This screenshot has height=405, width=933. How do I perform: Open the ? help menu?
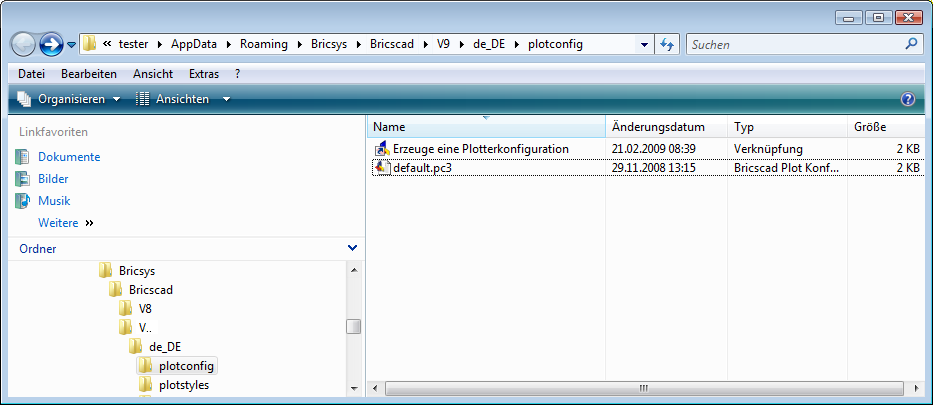click(x=238, y=74)
